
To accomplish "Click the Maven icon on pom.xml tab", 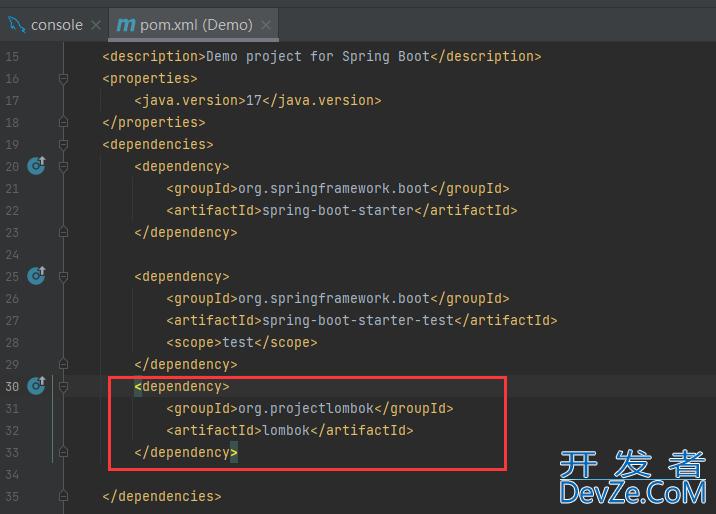I will coord(126,25).
